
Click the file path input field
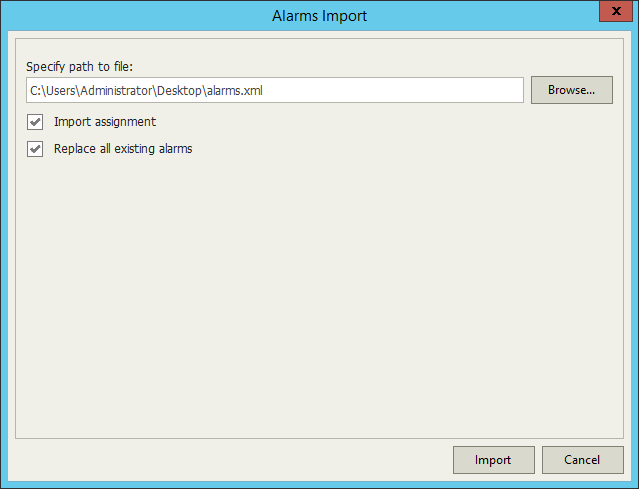pyautogui.click(x=275, y=90)
